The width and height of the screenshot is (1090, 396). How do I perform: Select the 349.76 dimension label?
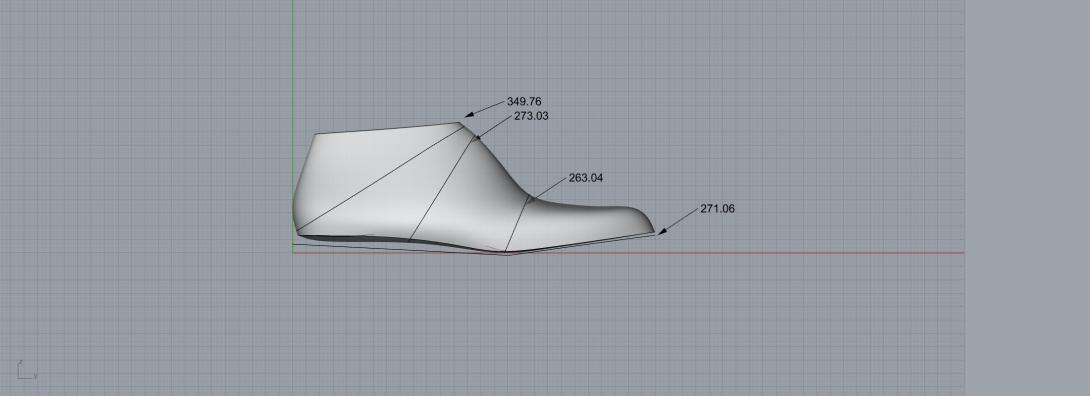tap(523, 101)
